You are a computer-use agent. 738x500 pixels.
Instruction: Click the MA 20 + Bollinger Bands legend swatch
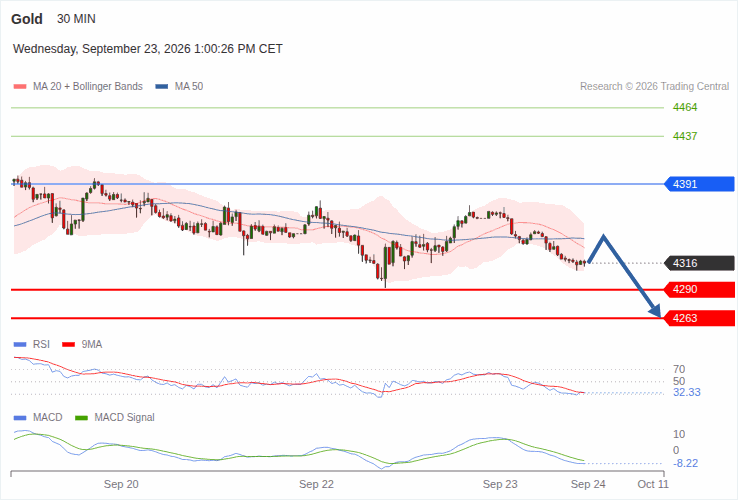(x=20, y=87)
